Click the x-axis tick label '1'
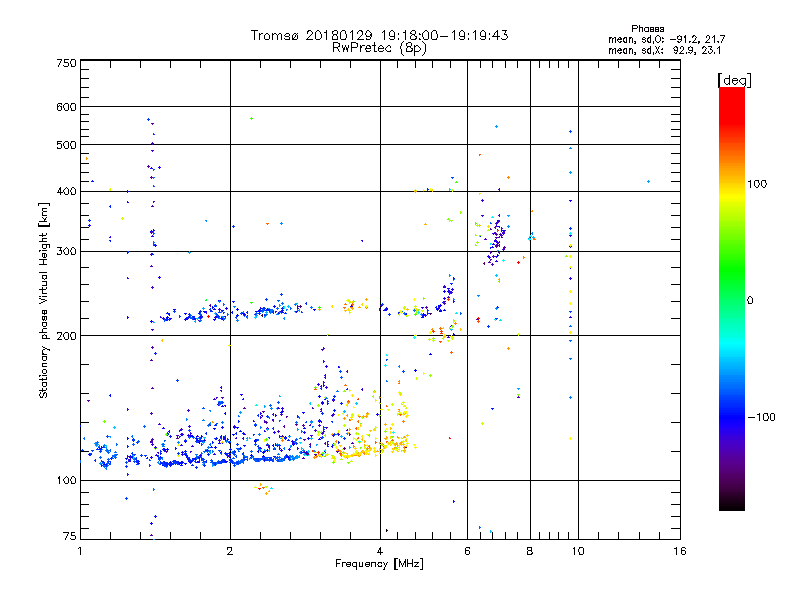The width and height of the screenshot is (800, 600). [x=80, y=551]
